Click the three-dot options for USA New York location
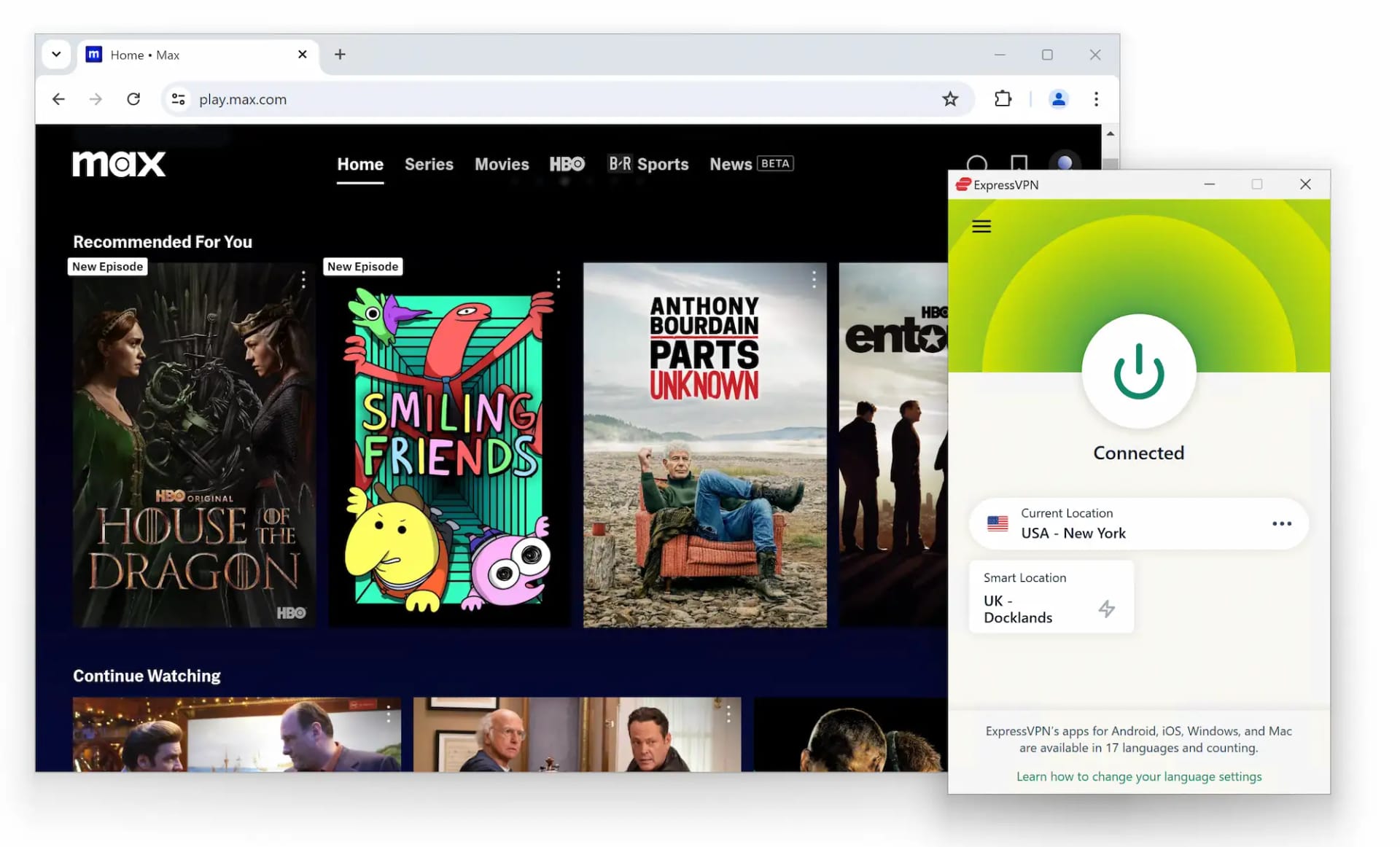This screenshot has height=847, width=1400. 1281,523
